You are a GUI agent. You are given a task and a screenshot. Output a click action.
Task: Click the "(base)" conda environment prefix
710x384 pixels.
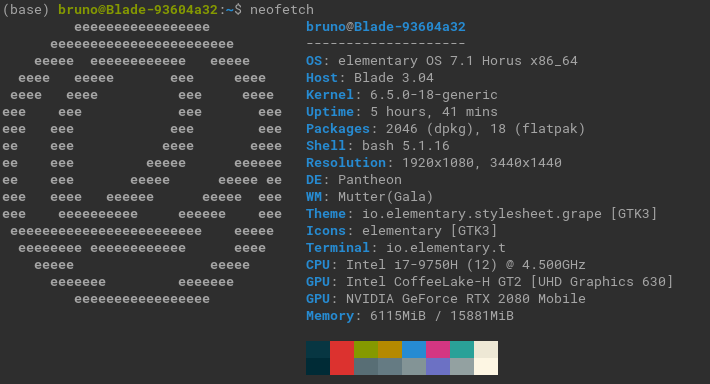click(x=26, y=10)
